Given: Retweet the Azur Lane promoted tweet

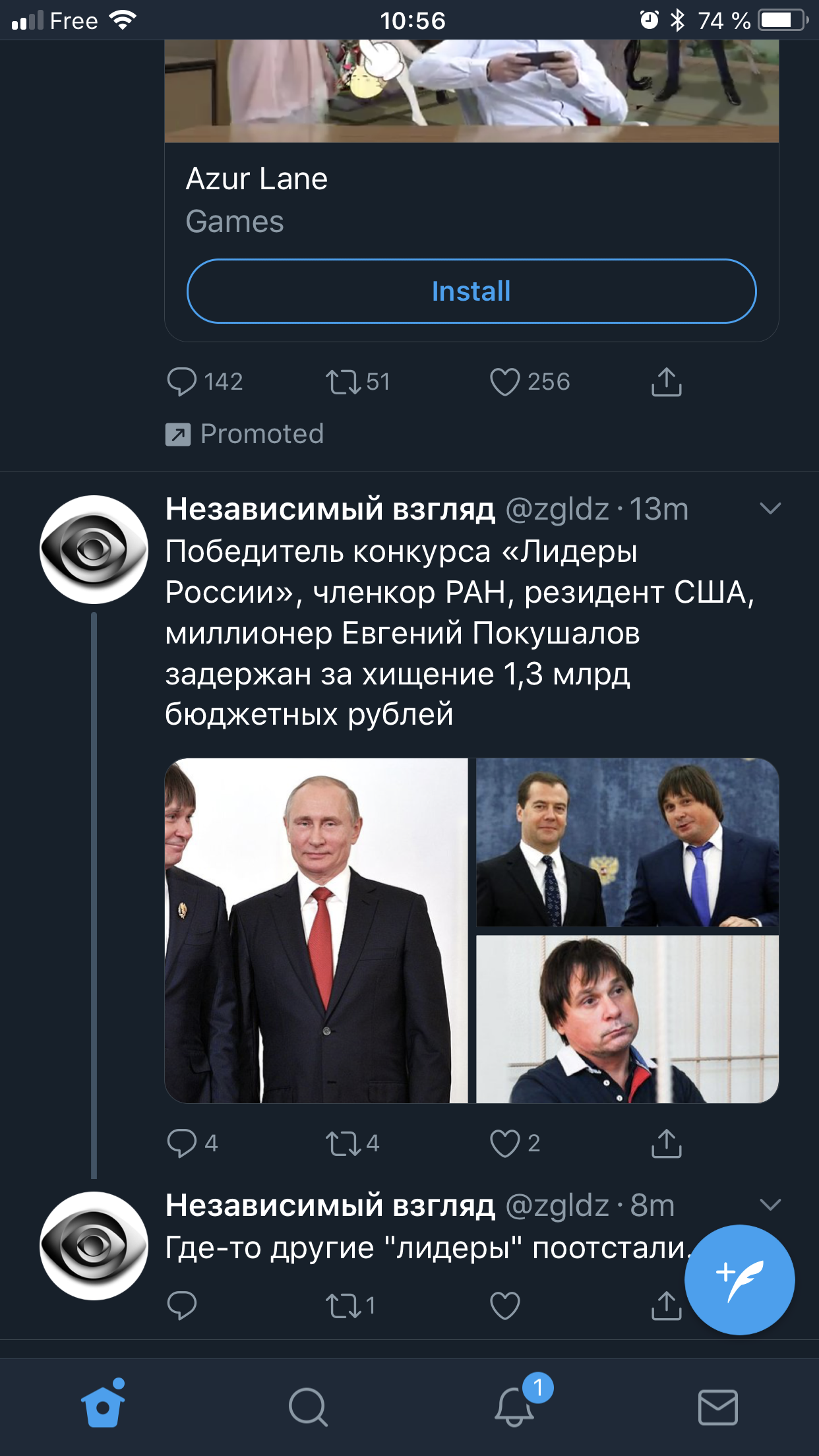Looking at the screenshot, I should 343,382.
